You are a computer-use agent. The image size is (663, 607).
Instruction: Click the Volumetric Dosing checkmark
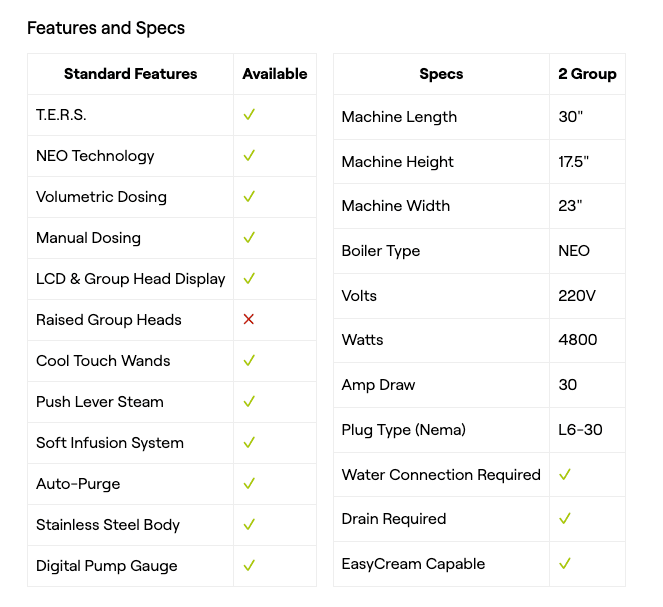(249, 197)
